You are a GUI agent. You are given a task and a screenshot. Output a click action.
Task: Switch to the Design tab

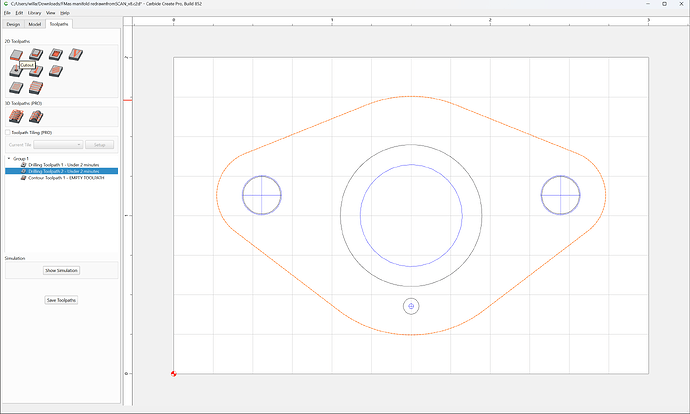click(13, 24)
